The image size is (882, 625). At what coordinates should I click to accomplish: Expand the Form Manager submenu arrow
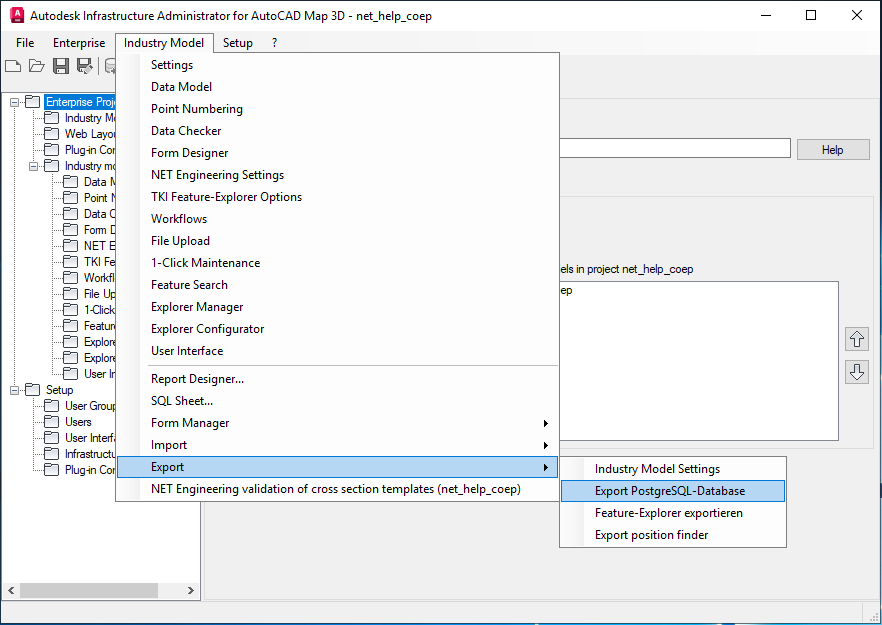pos(545,423)
